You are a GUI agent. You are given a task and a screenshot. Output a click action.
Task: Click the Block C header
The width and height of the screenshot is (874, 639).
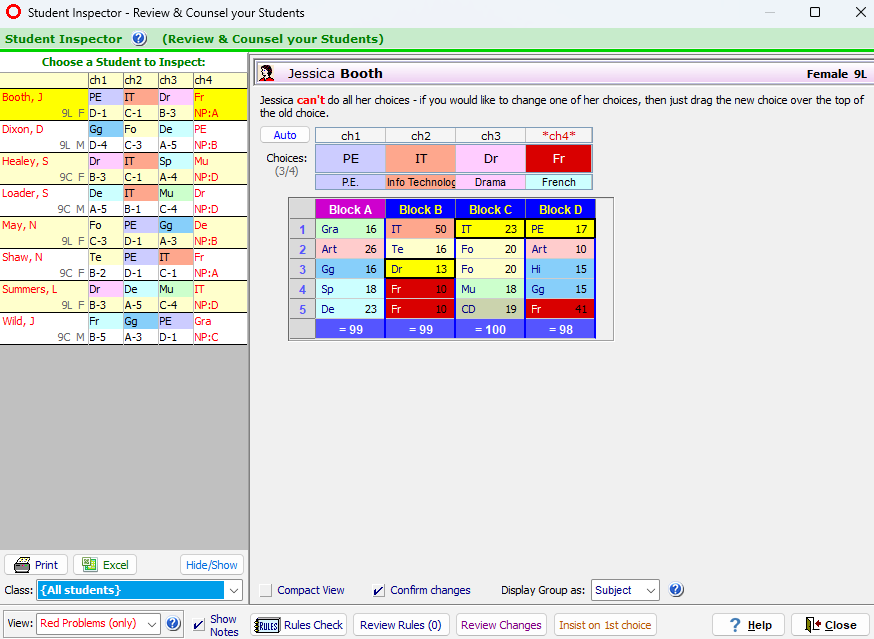[491, 210]
